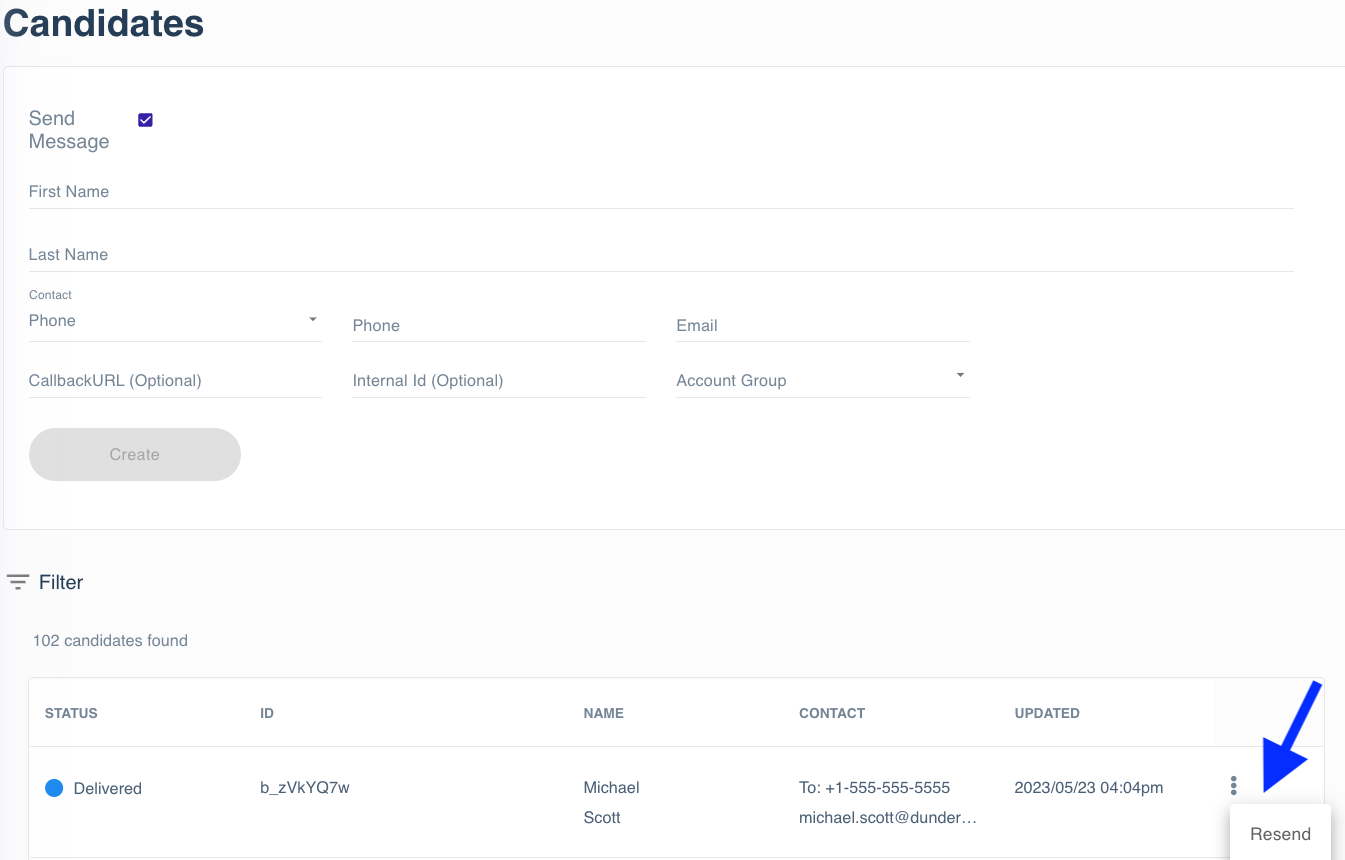Focus the First Name field

tap(660, 192)
